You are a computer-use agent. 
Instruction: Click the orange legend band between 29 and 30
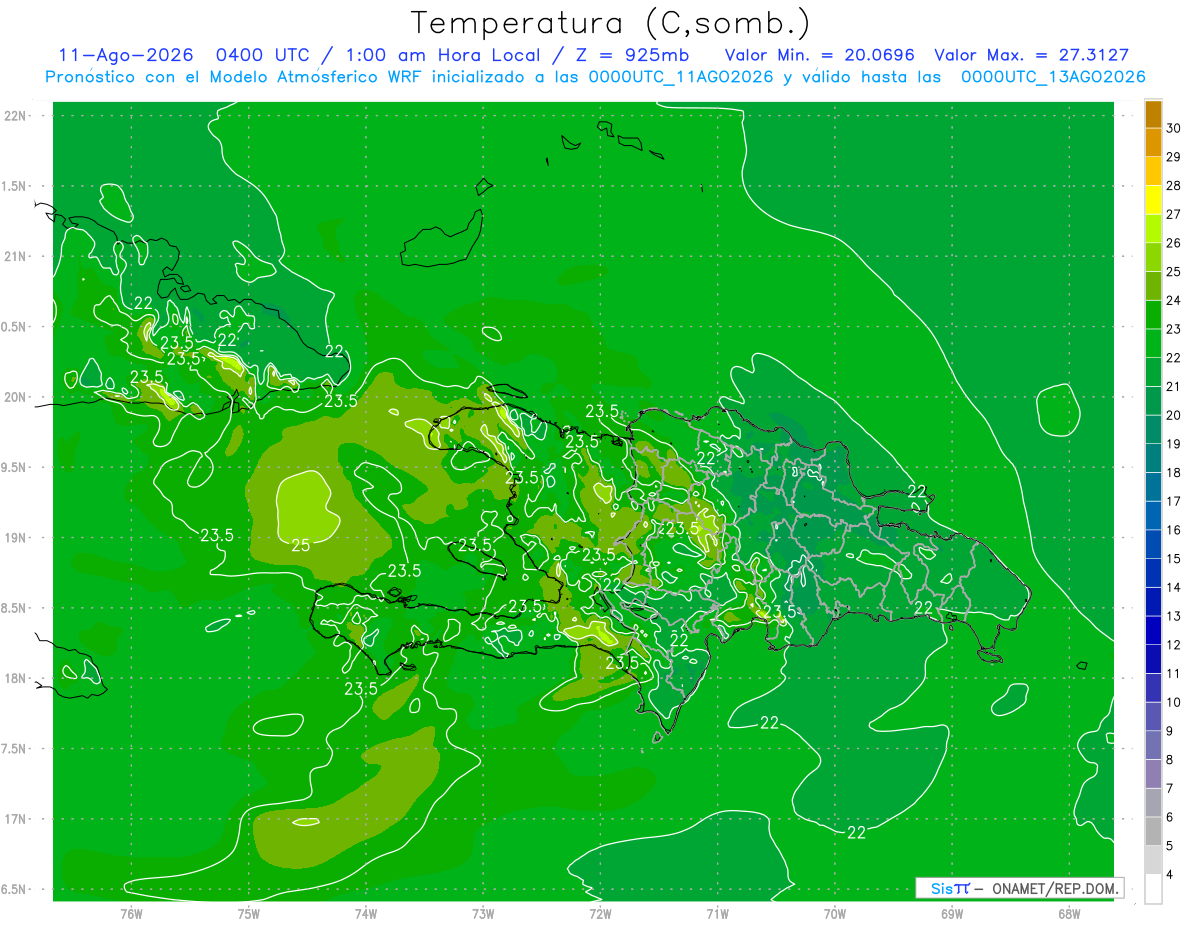point(1153,143)
